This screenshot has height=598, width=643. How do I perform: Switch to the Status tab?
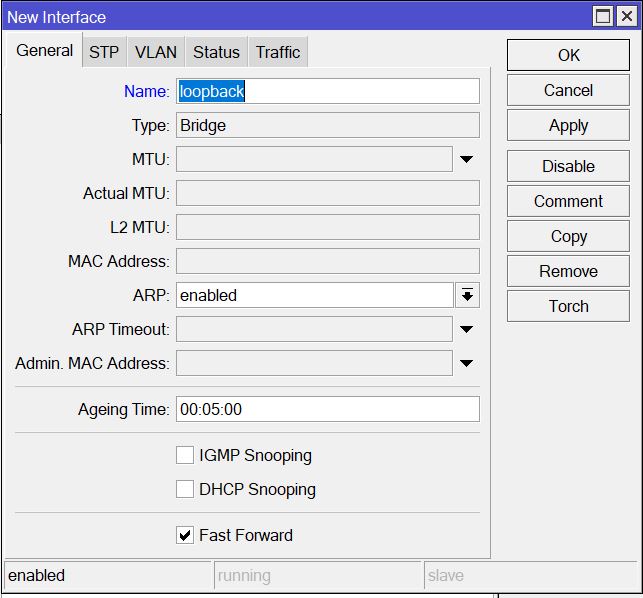point(217,52)
